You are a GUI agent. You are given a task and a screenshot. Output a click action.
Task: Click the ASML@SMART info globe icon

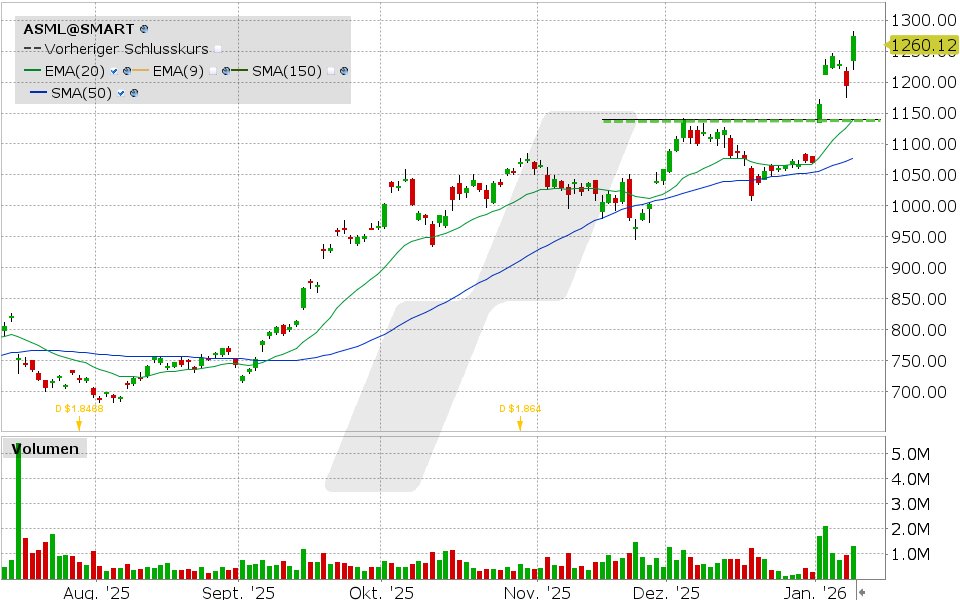143,28
